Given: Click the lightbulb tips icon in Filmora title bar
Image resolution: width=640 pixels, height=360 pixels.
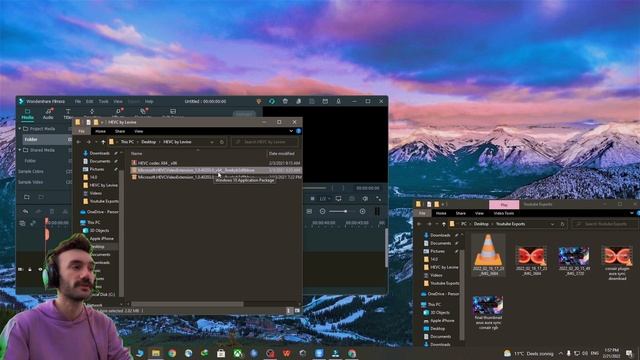Looking at the screenshot, I should [x=258, y=101].
